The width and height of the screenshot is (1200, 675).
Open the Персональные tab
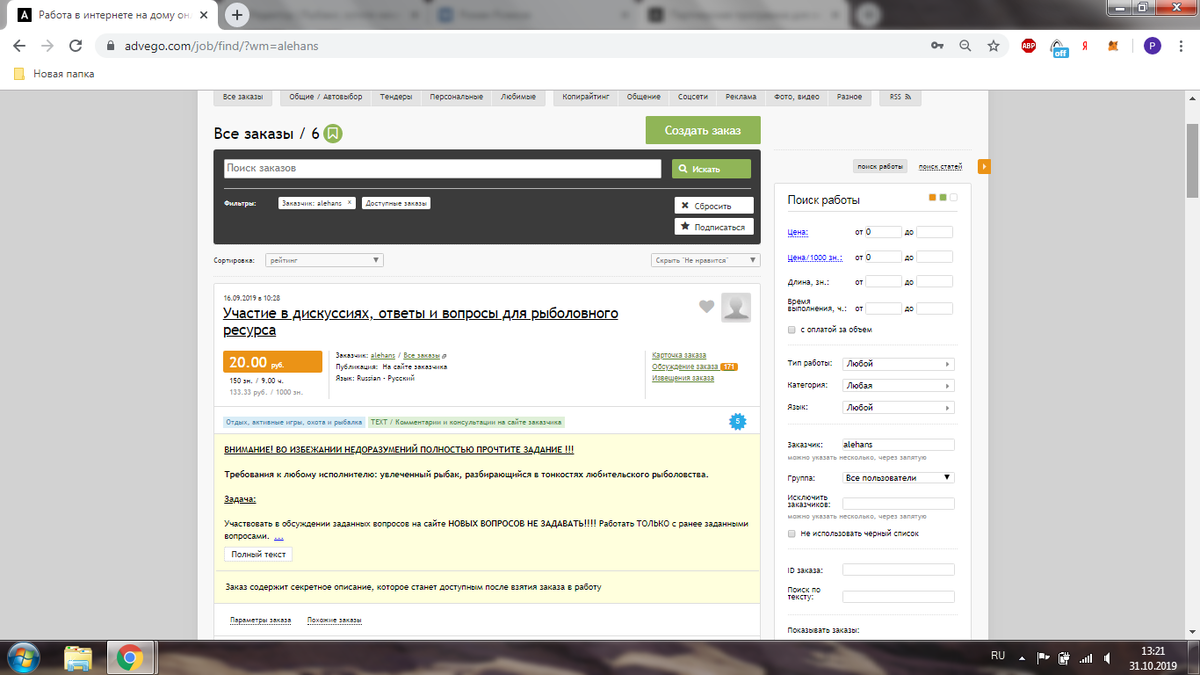[457, 97]
